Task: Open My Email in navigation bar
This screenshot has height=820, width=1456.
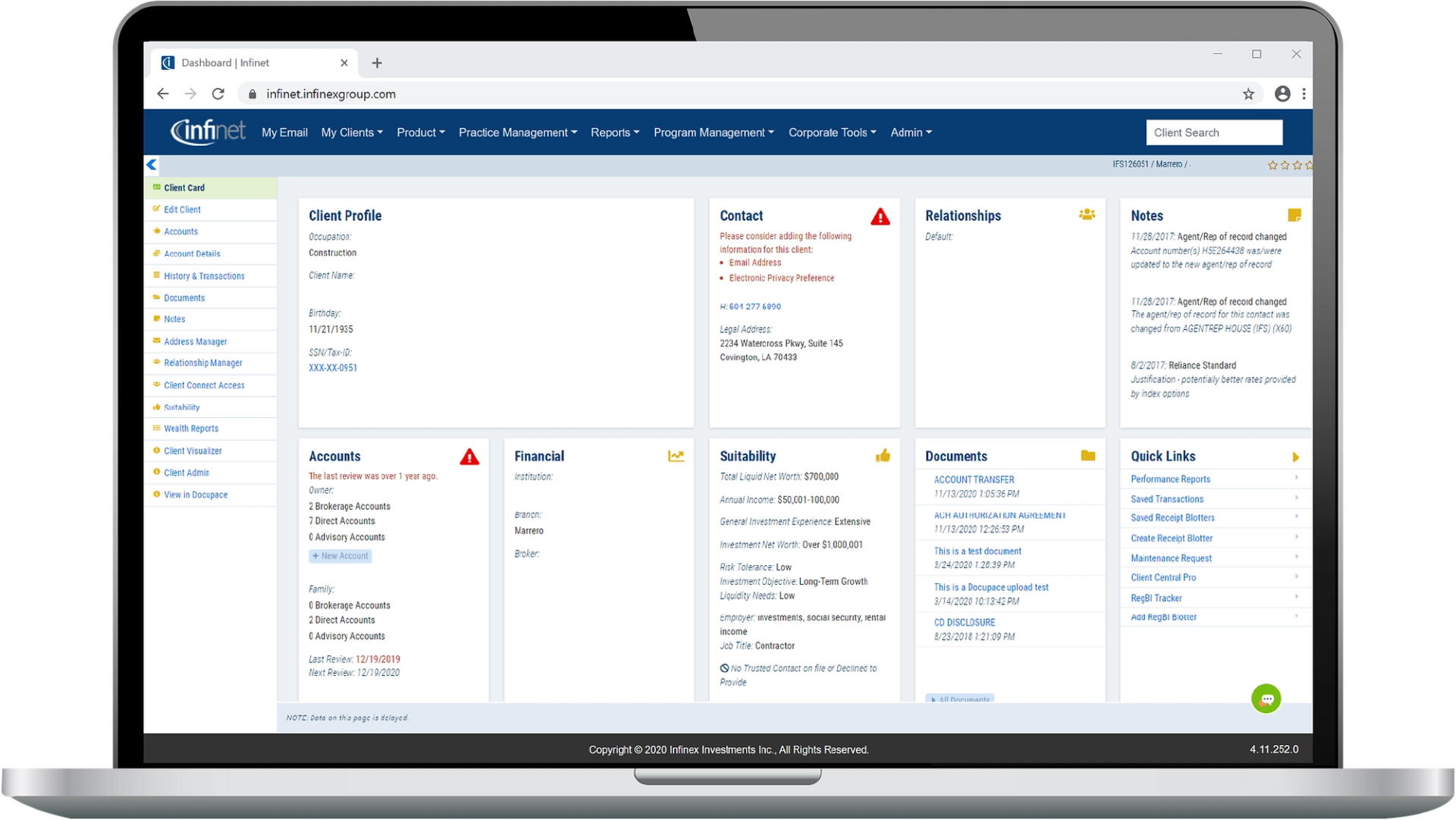Action: click(284, 132)
